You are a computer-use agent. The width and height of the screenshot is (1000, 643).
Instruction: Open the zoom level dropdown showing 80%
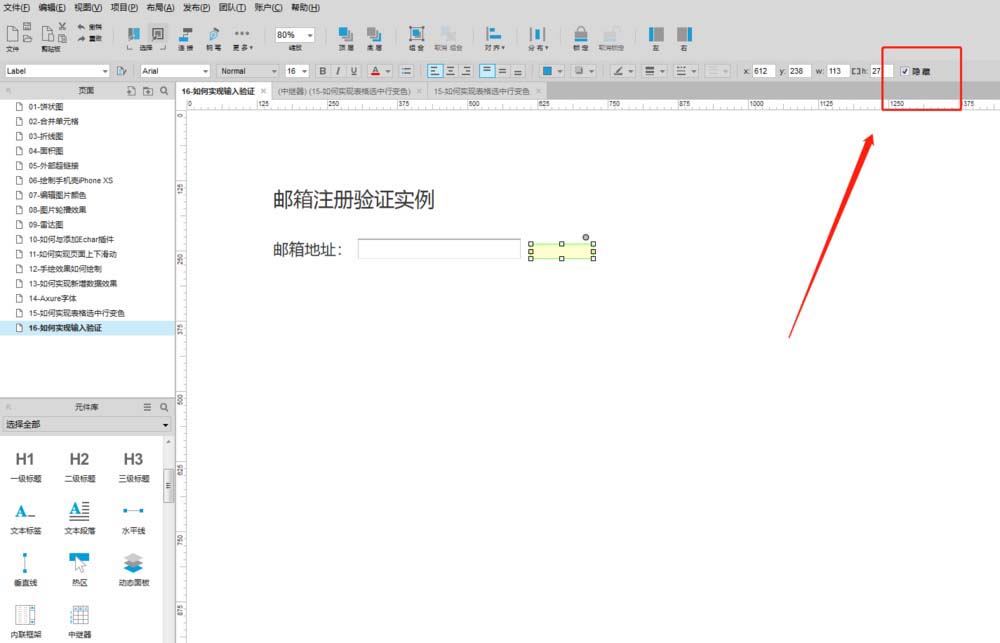click(307, 35)
